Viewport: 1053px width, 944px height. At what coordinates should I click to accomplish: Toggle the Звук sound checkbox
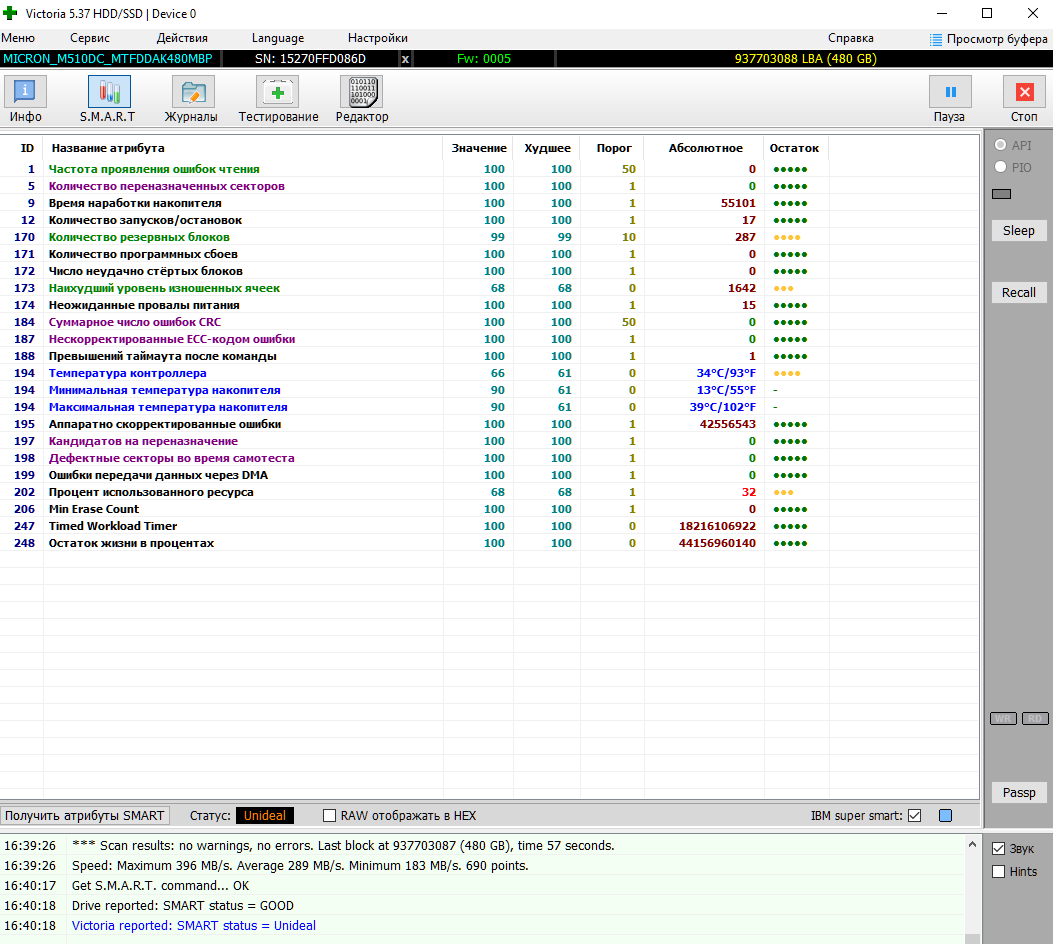click(x=999, y=849)
